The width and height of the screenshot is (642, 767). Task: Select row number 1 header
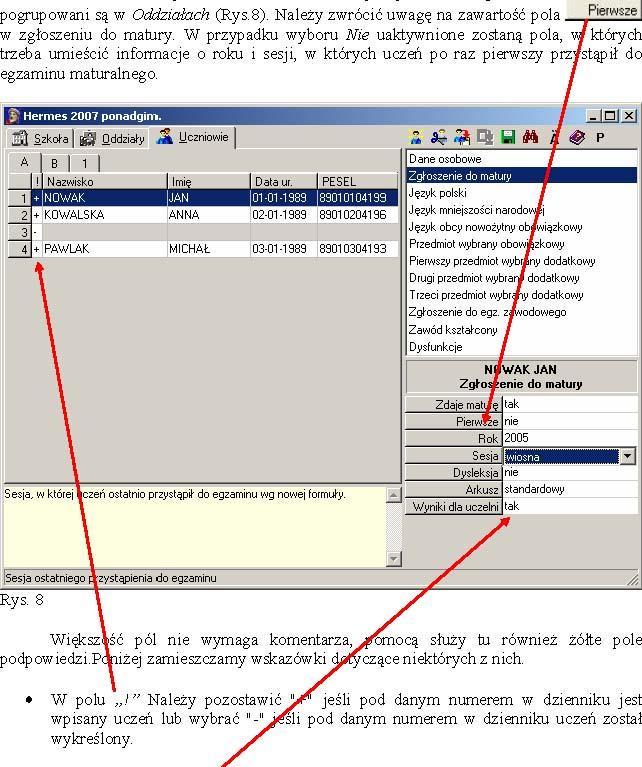coord(20,198)
